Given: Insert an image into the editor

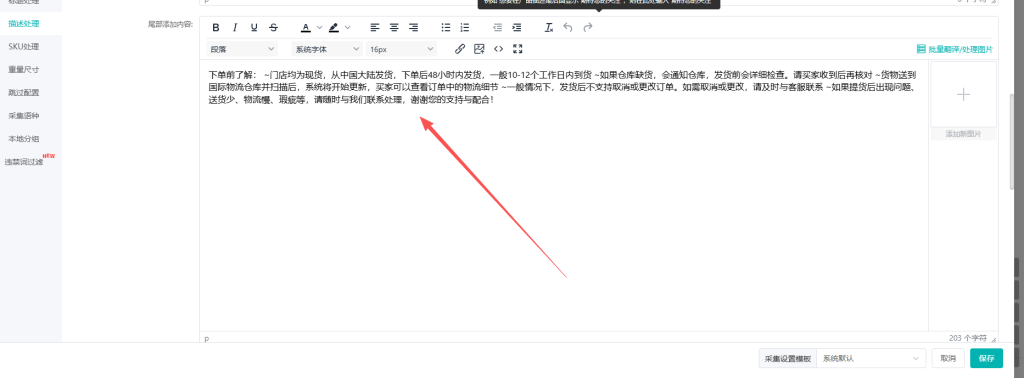Looking at the screenshot, I should (x=479, y=49).
